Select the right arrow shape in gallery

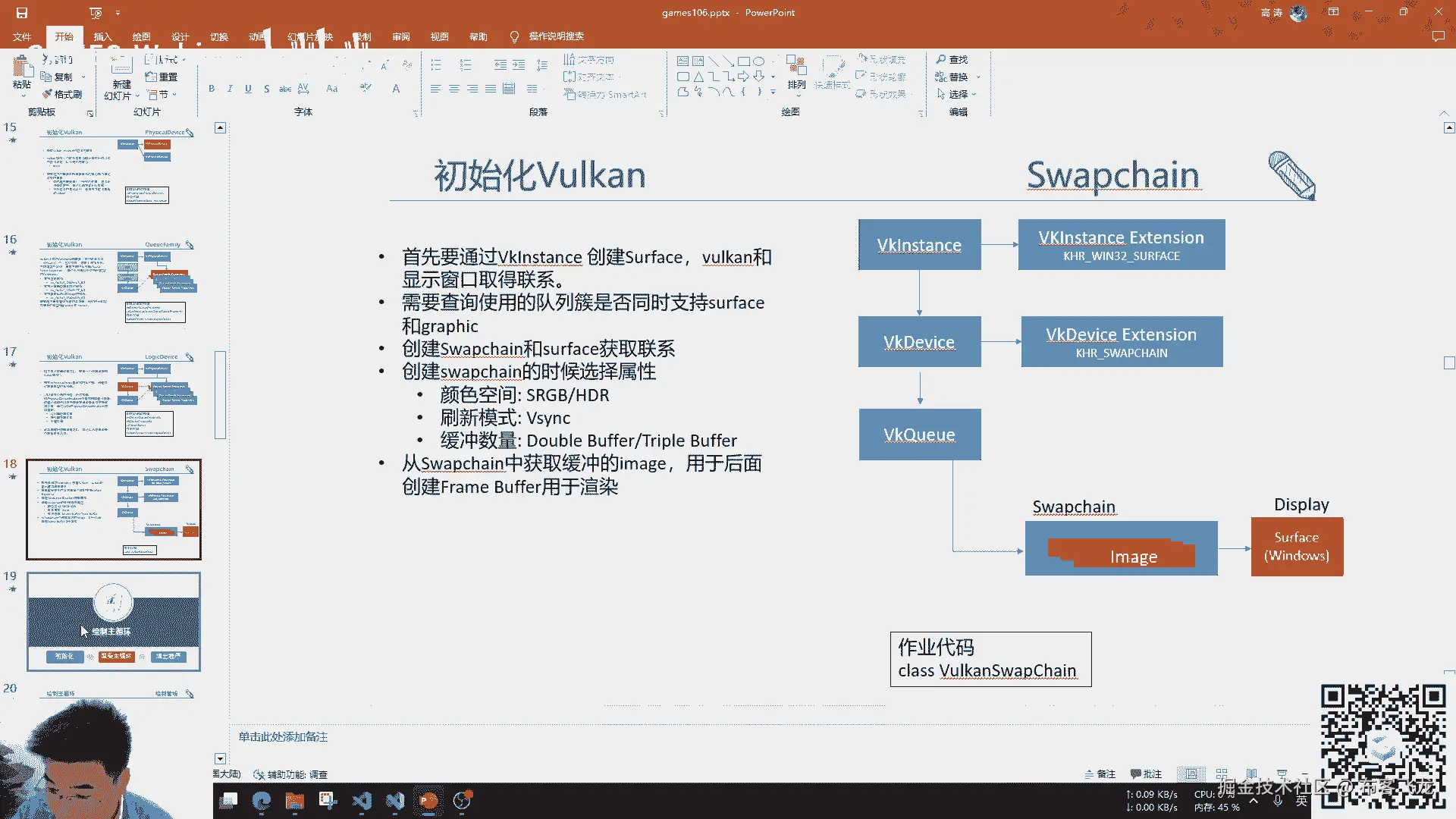click(x=743, y=77)
